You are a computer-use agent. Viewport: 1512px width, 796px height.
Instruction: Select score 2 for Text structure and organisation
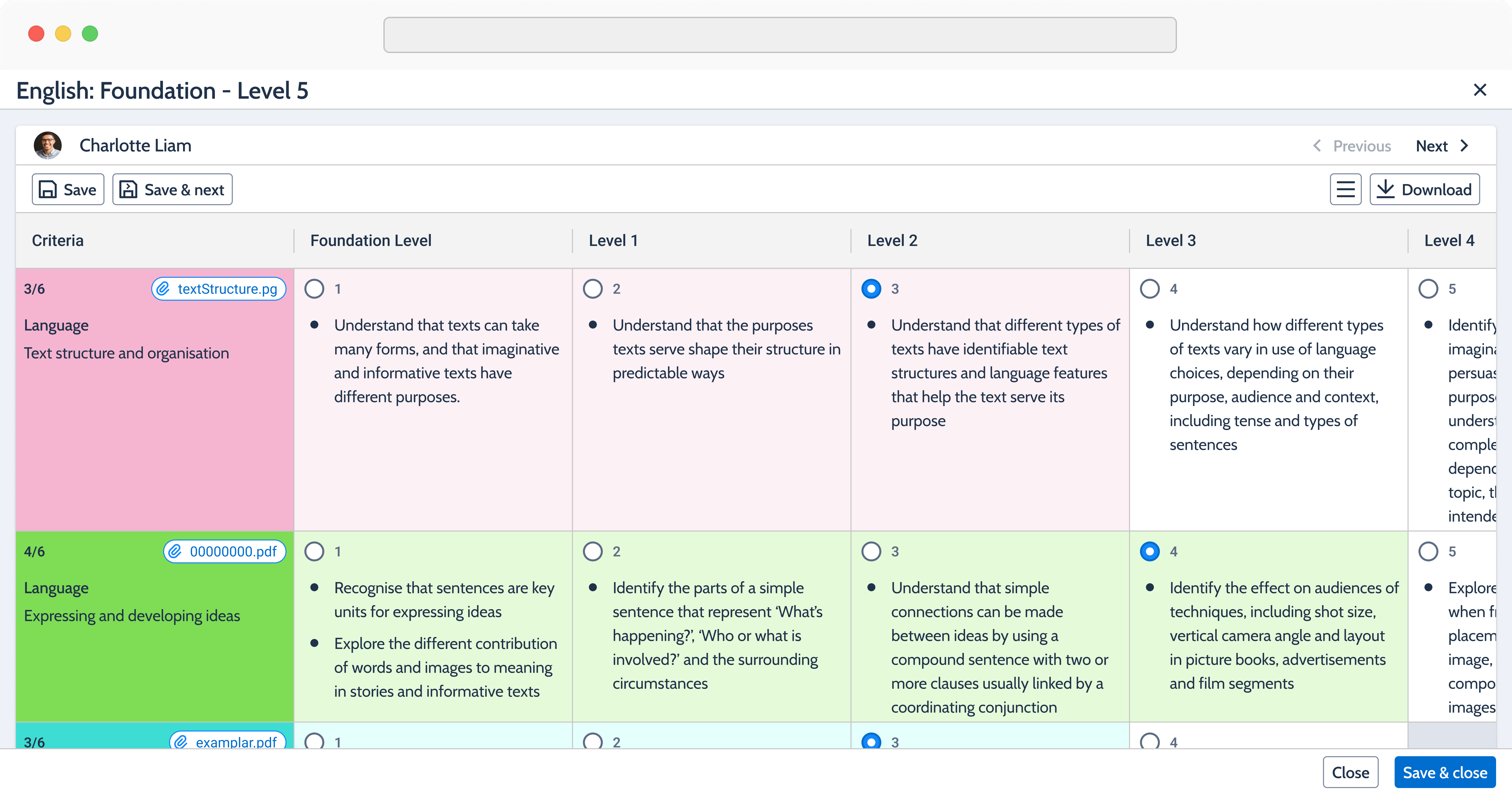pyautogui.click(x=593, y=289)
